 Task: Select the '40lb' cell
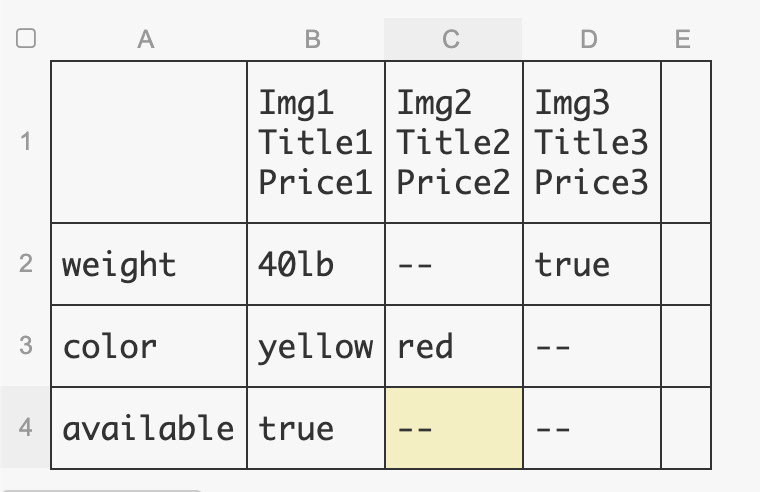(x=316, y=264)
